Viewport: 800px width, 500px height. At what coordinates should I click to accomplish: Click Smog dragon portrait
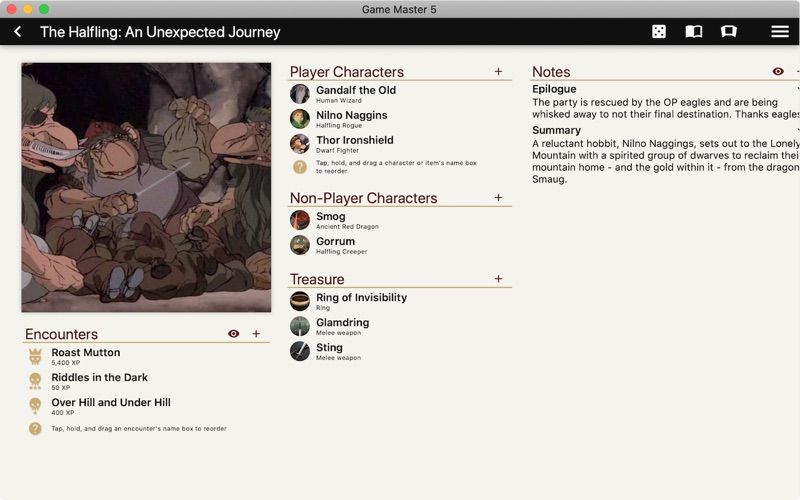click(300, 220)
